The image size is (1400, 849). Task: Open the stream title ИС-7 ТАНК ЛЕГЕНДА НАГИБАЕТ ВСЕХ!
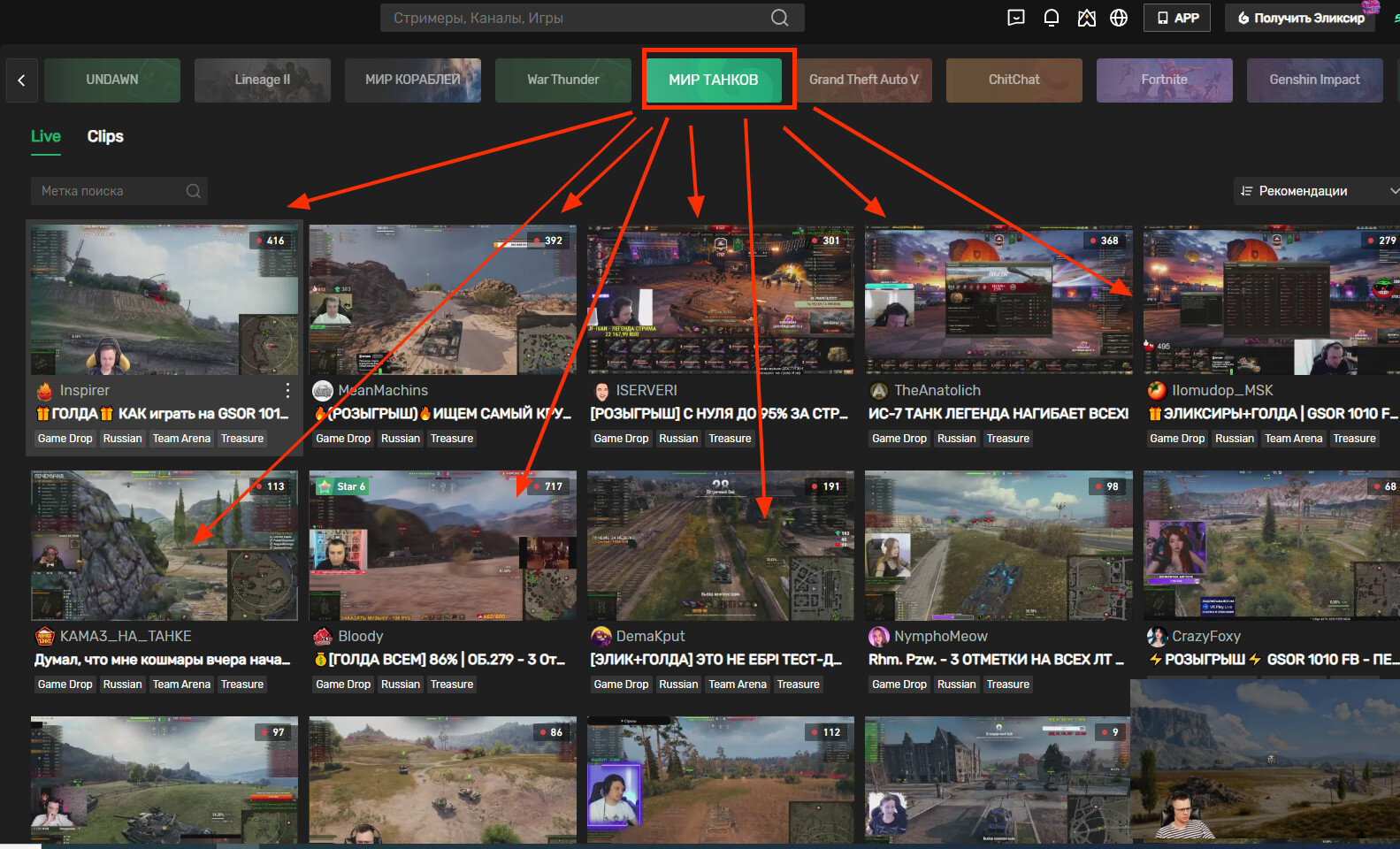[x=998, y=414]
